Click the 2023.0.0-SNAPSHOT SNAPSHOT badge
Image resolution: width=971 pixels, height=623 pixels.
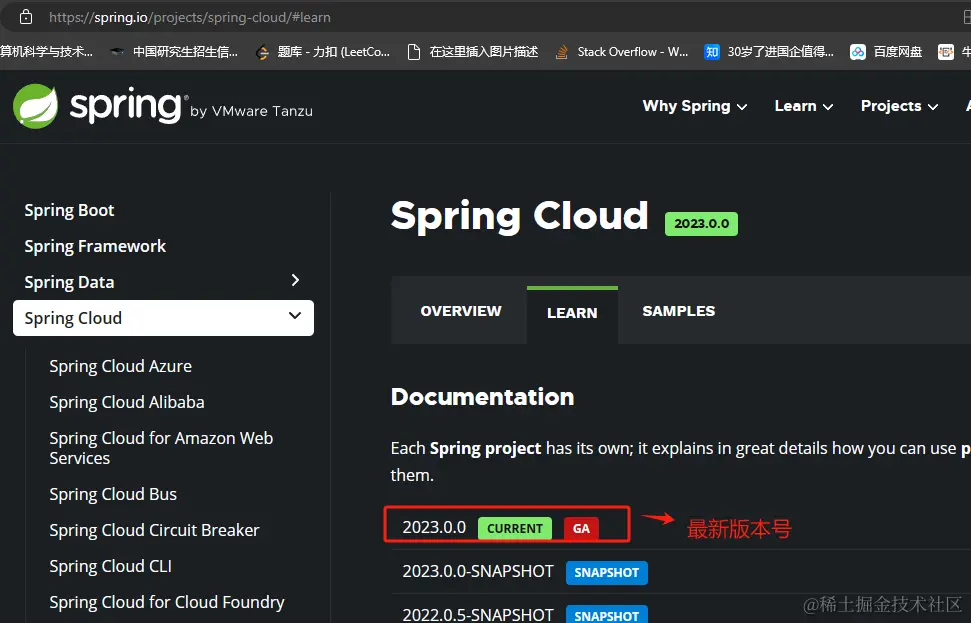606,573
